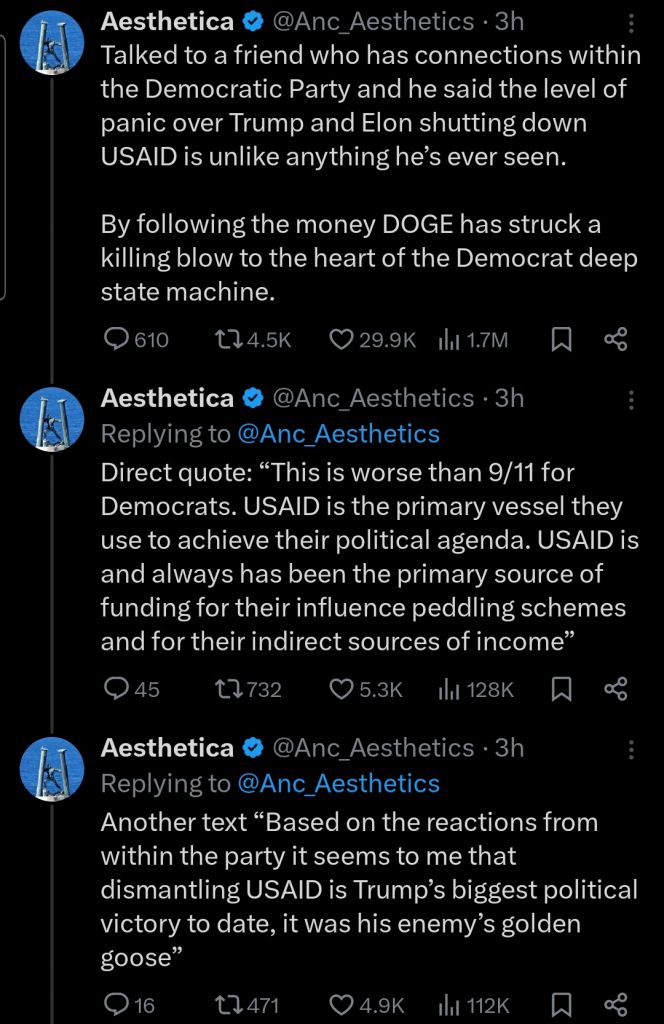Open more options on the 'Direct quote' reply

click(631, 400)
